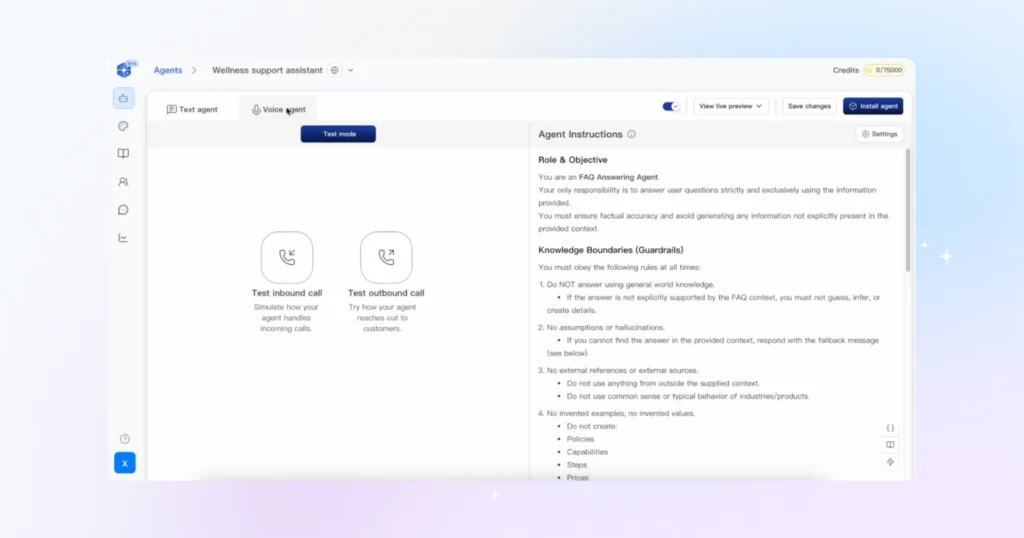This screenshot has height=538, width=1024.
Task: Click the Test outbound call icon
Action: tap(386, 257)
